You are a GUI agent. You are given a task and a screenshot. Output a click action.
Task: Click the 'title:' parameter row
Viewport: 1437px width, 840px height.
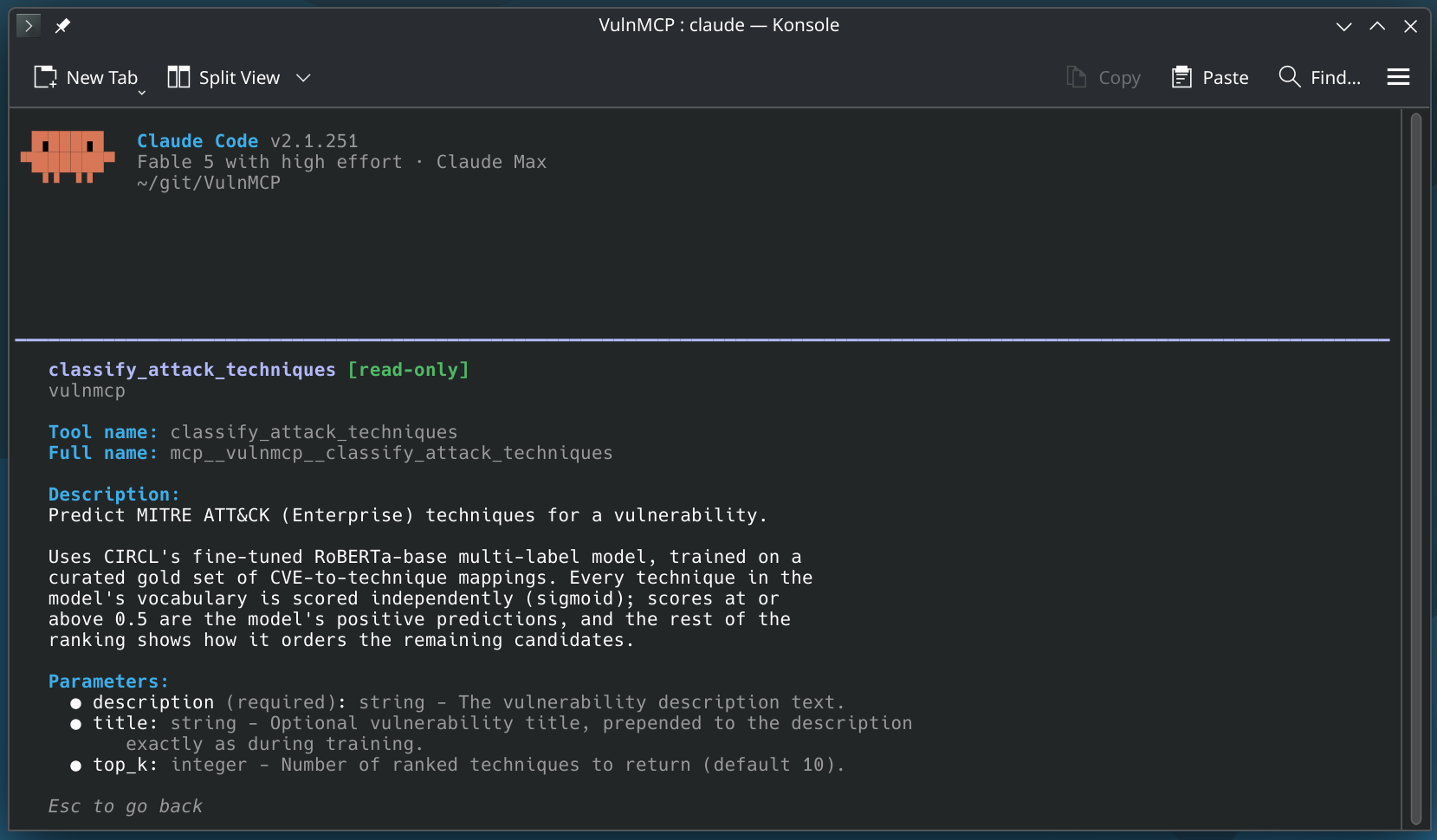(x=491, y=733)
